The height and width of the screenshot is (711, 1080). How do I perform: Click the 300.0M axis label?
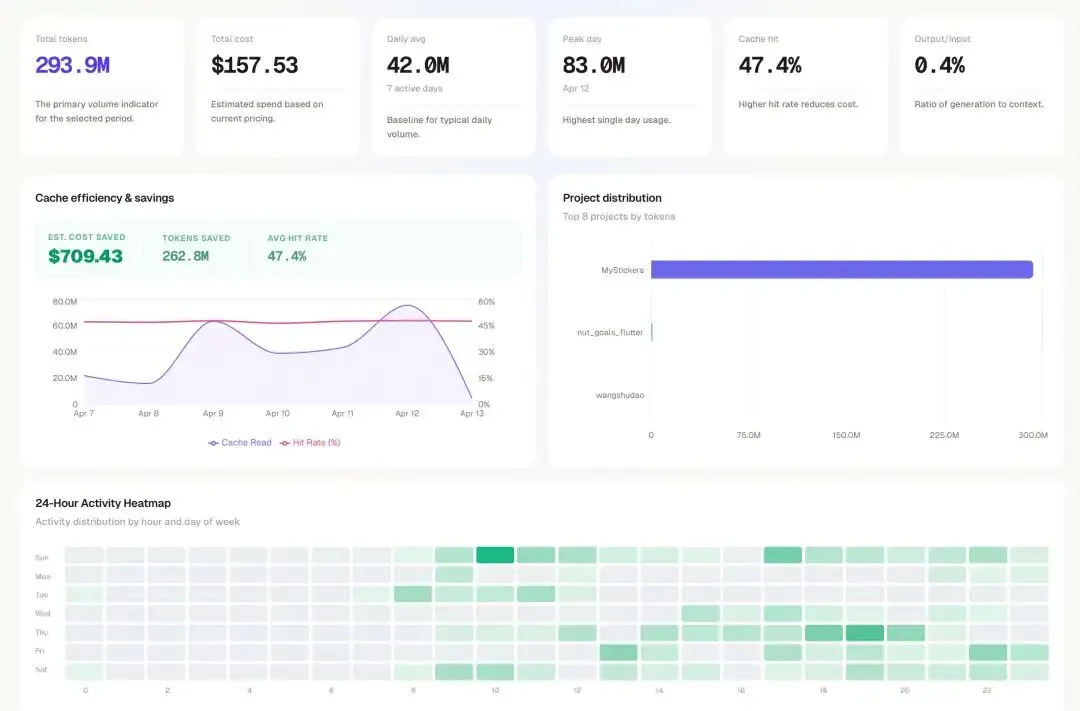click(1033, 435)
